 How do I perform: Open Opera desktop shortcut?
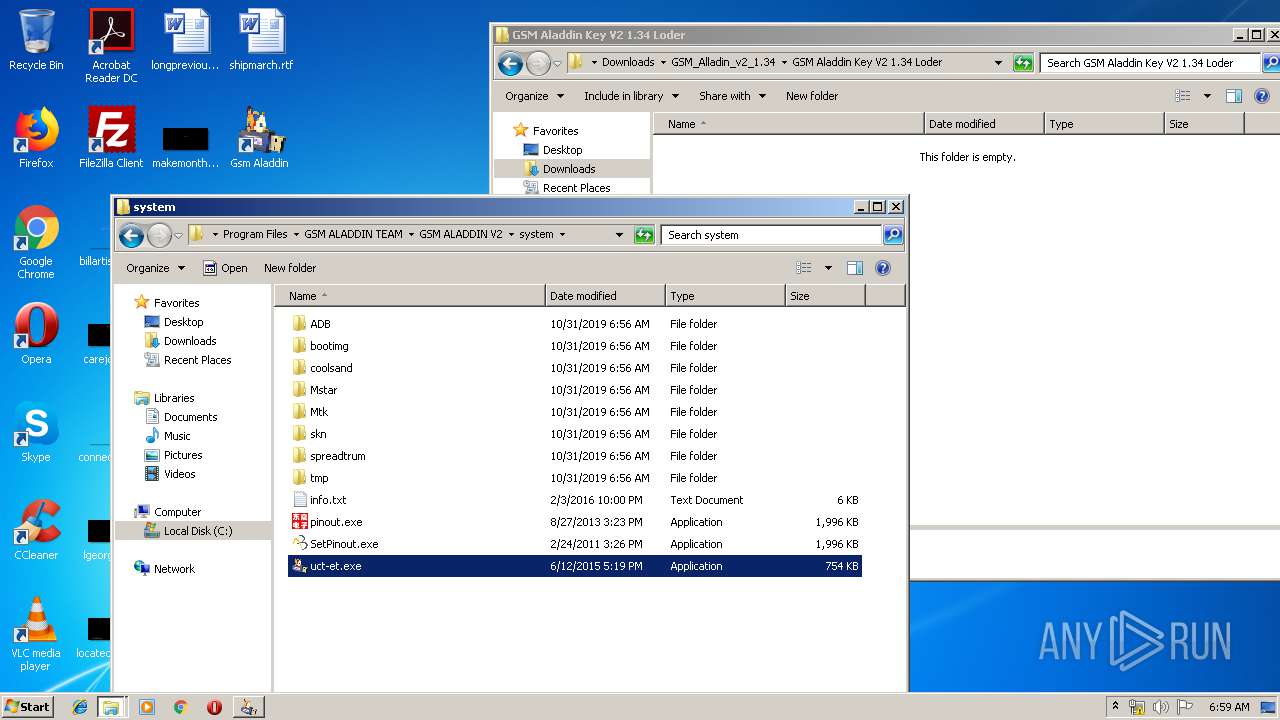pos(36,334)
